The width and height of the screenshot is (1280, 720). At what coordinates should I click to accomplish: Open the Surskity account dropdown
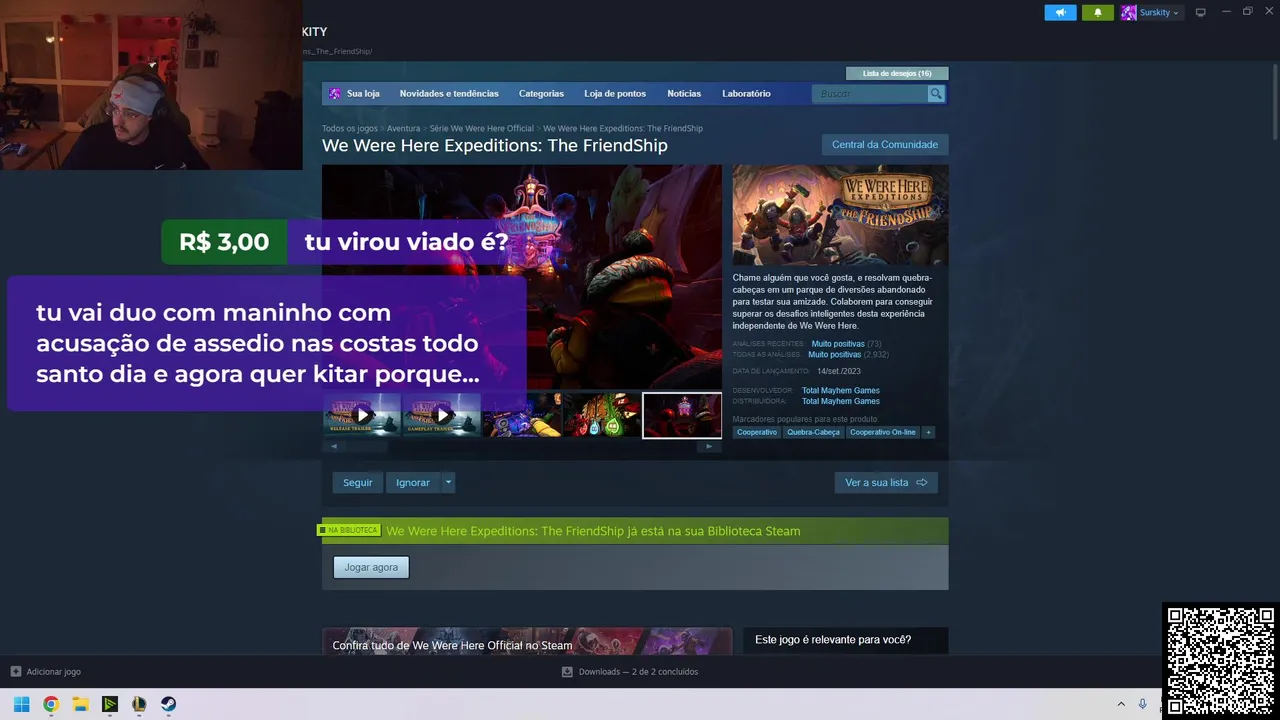click(1159, 12)
